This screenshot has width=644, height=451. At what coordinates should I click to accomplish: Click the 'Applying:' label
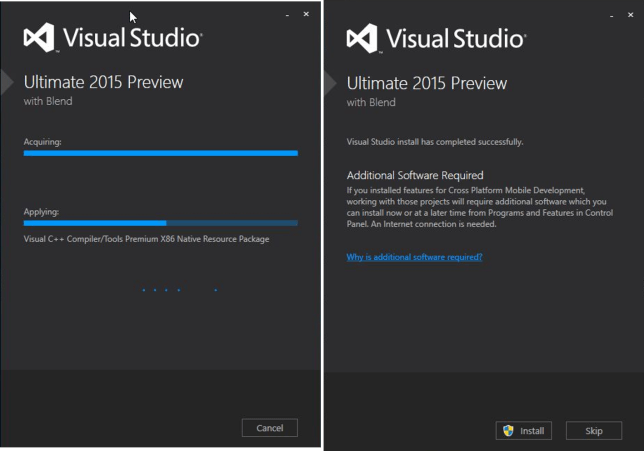41,212
